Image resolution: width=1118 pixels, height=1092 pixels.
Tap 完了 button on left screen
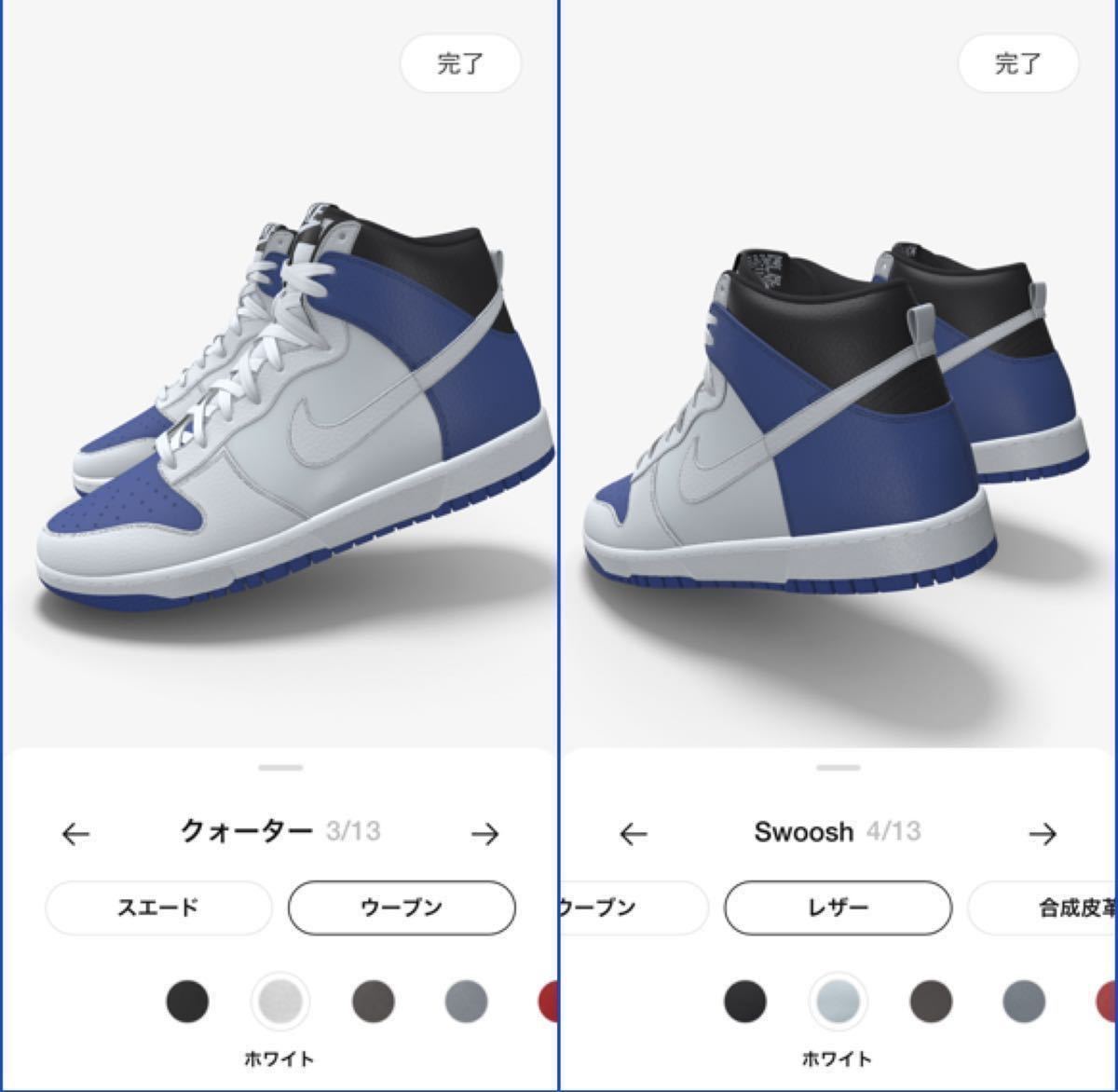point(460,63)
